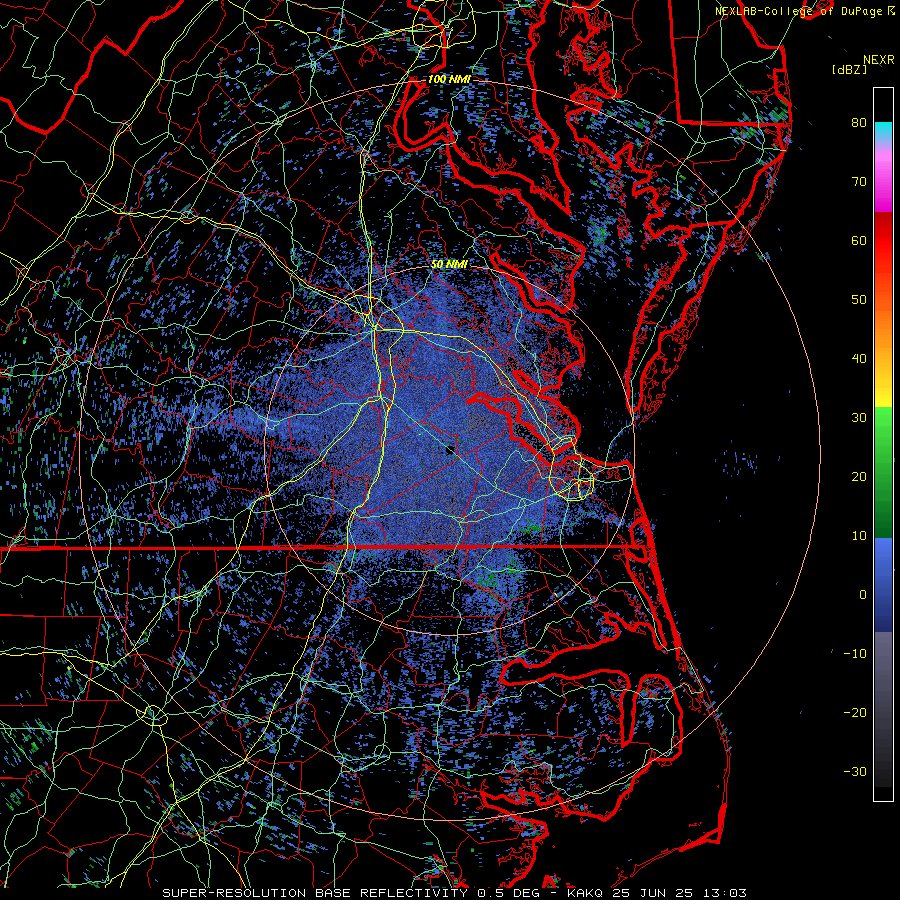Image resolution: width=900 pixels, height=900 pixels.
Task: Click the 100 NMI range ring label
Action: (x=449, y=79)
